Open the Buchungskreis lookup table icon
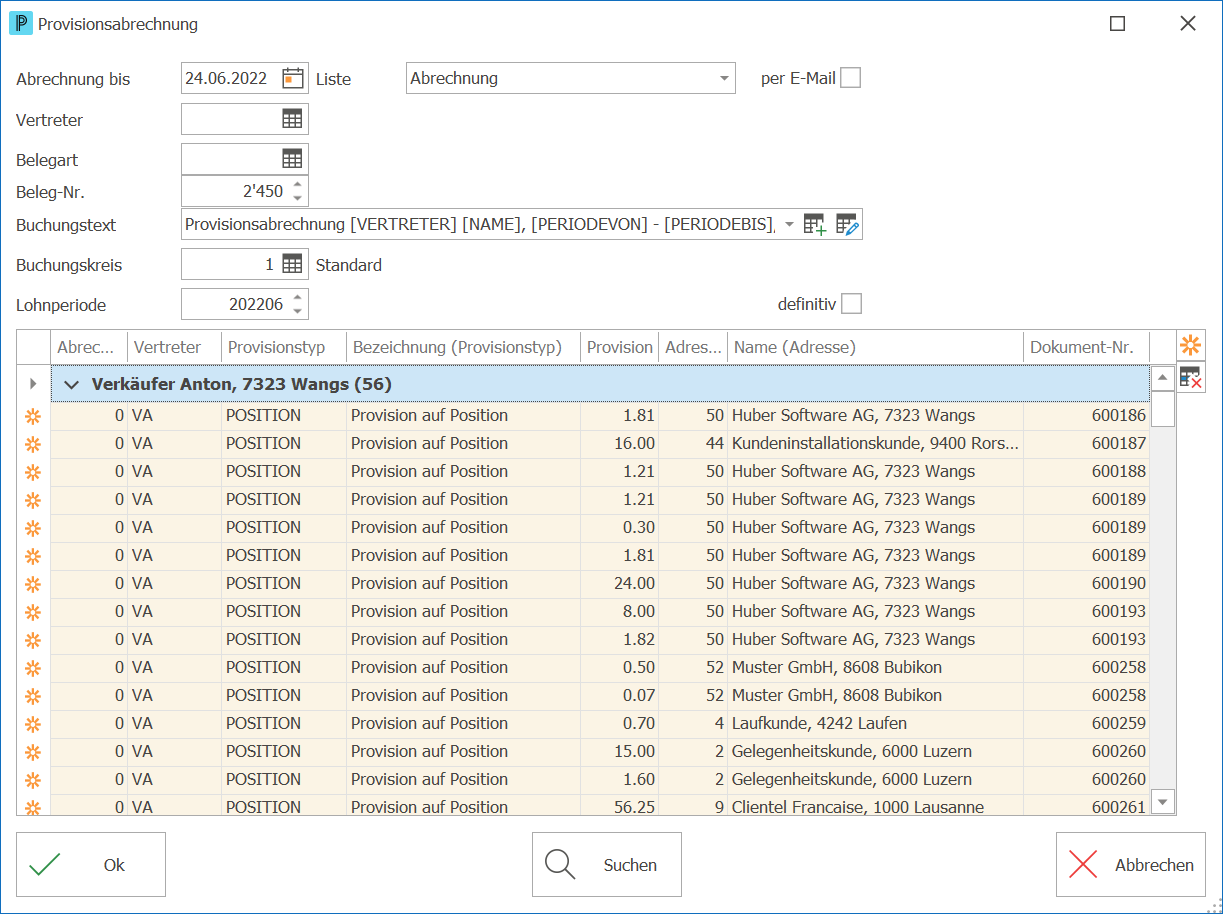The image size is (1223, 914). 292,265
